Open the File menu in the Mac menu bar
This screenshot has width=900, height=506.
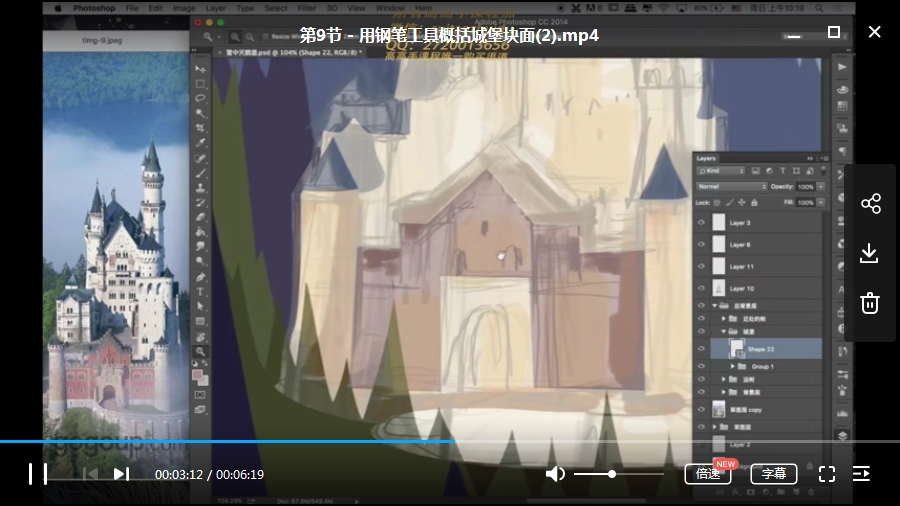click(132, 8)
